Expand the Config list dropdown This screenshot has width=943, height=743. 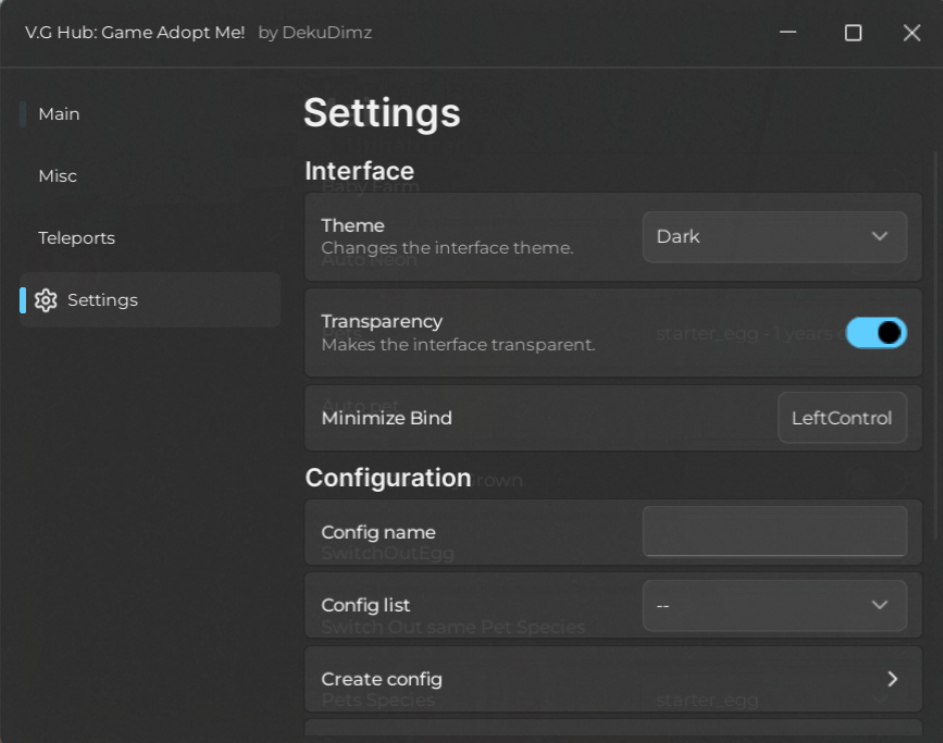tap(775, 605)
